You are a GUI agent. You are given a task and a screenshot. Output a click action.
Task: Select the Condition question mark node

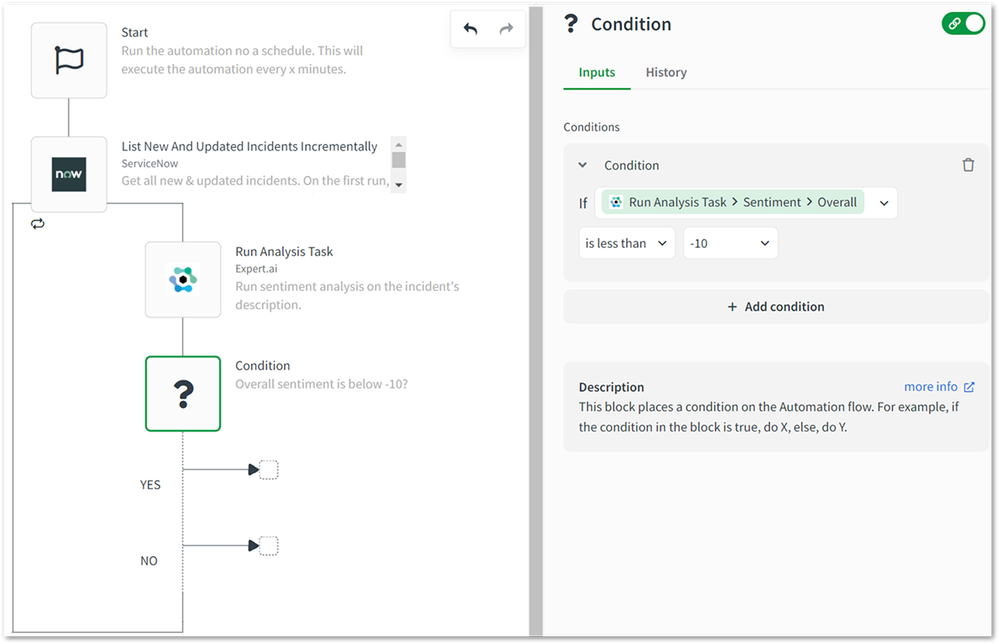(183, 393)
